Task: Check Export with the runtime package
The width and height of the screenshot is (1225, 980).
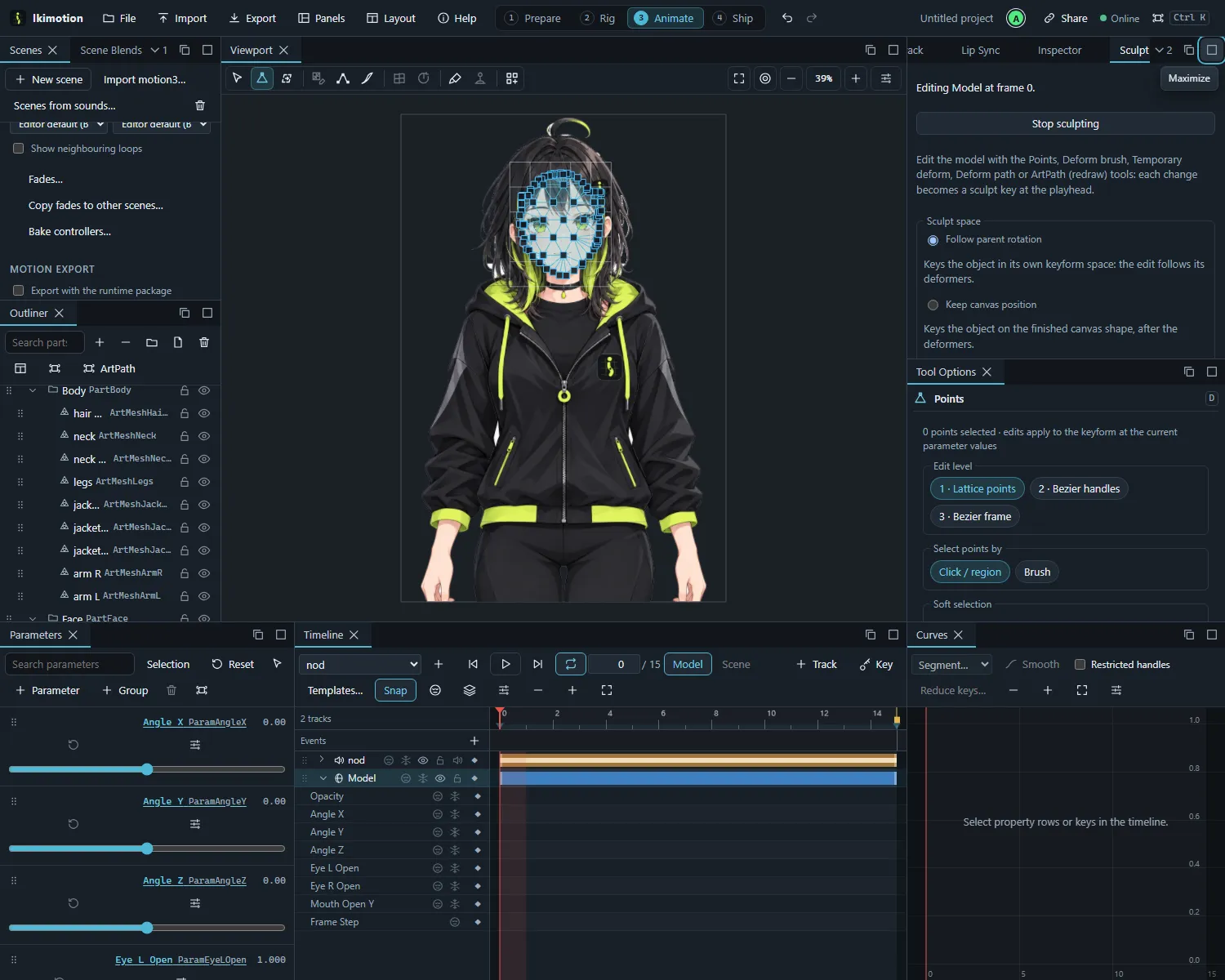Action: 19,291
